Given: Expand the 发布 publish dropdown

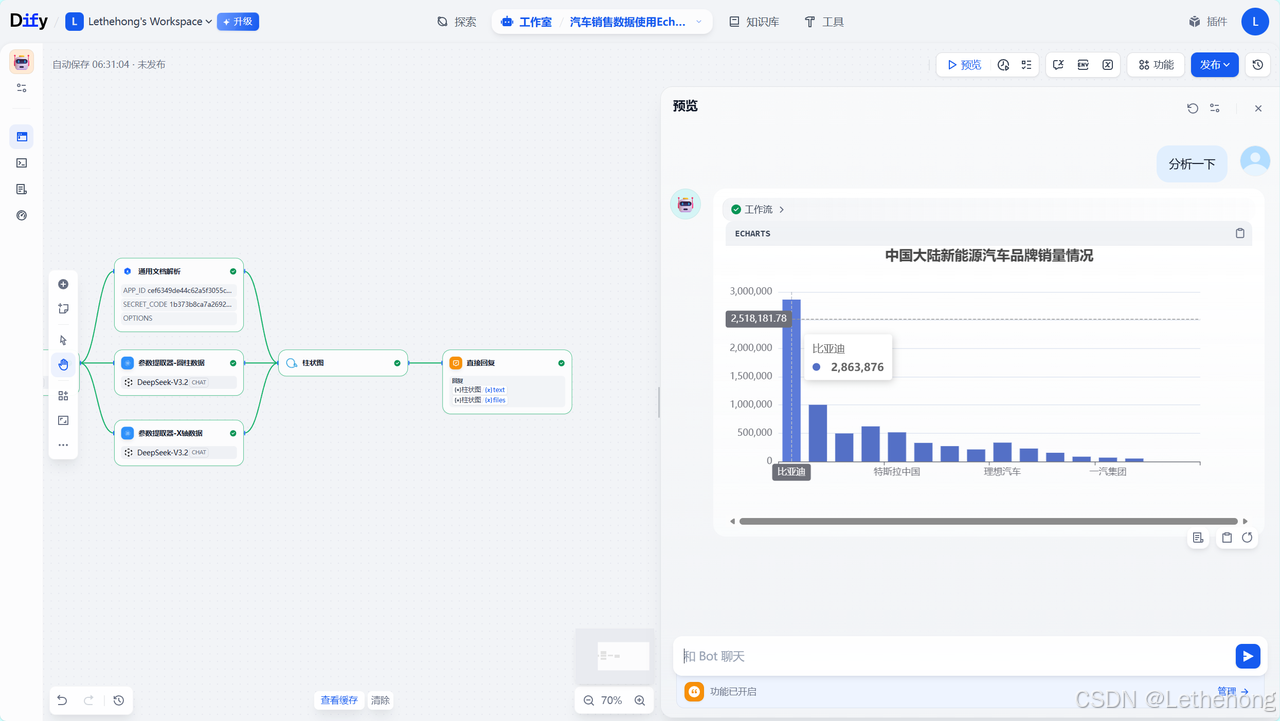Looking at the screenshot, I should (x=1215, y=64).
